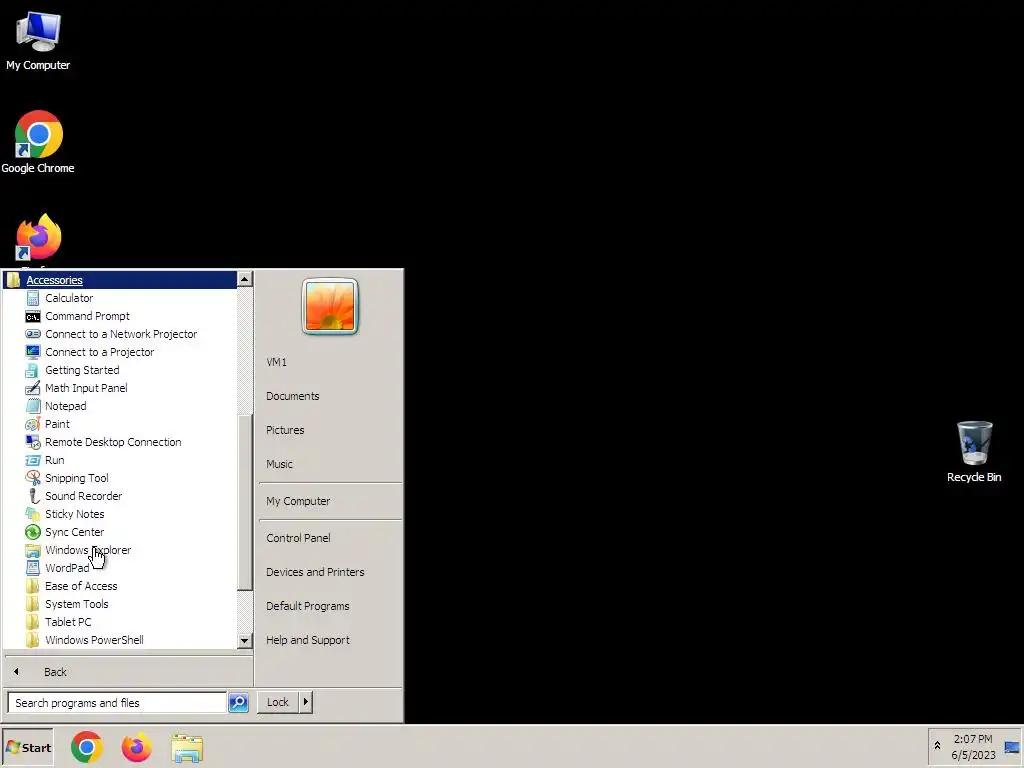Click the programs list scrollbar thumb
The width and height of the screenshot is (1024, 768).
[245, 503]
